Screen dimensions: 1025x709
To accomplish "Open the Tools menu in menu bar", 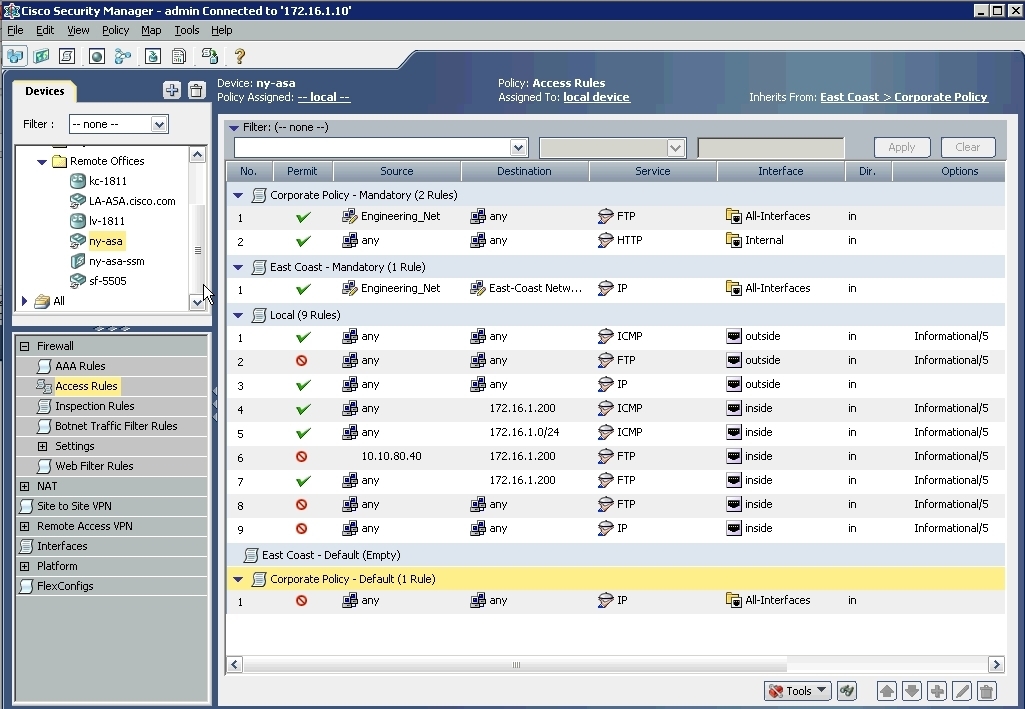I will [x=186, y=30].
